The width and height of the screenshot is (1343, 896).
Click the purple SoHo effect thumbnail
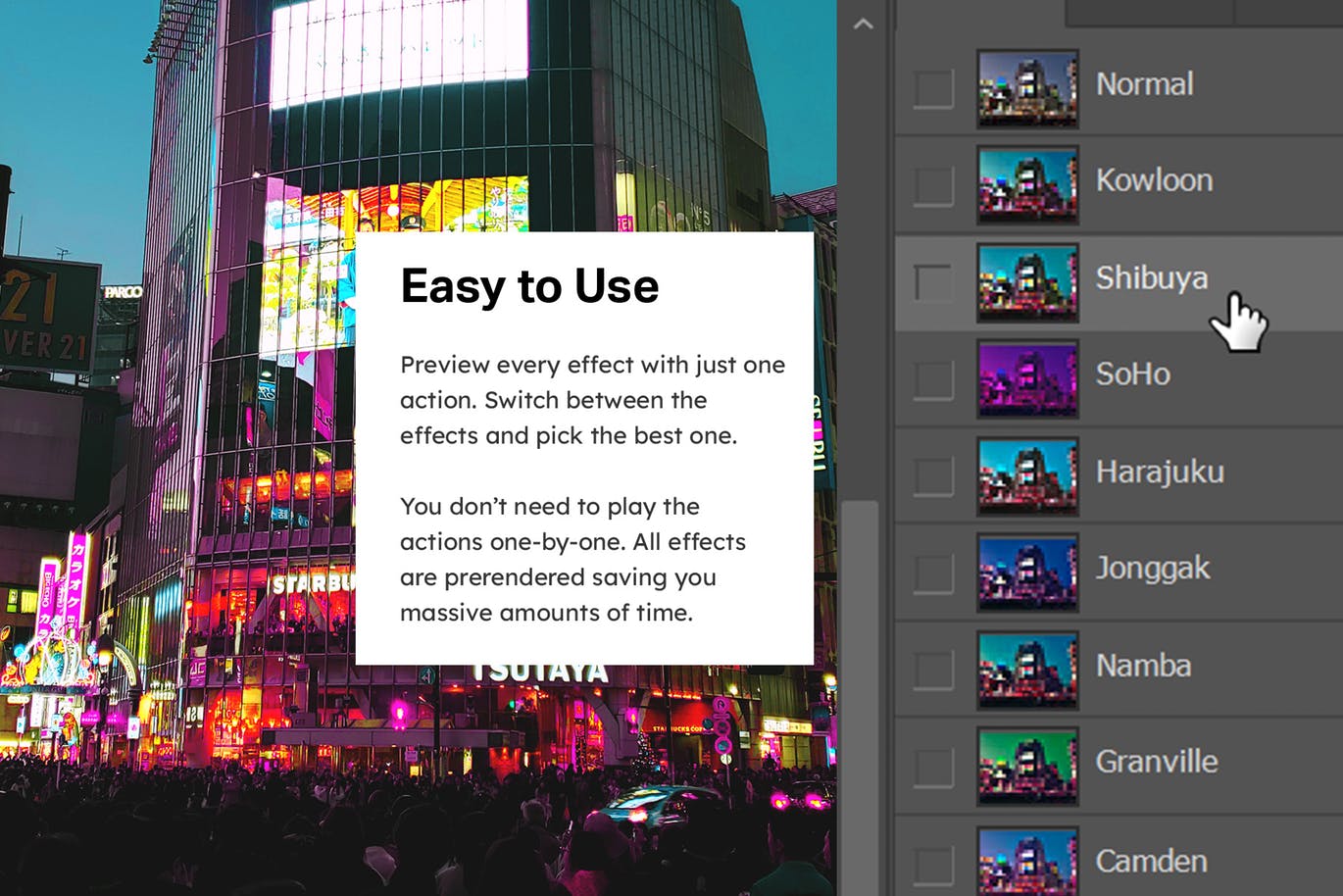(1027, 378)
